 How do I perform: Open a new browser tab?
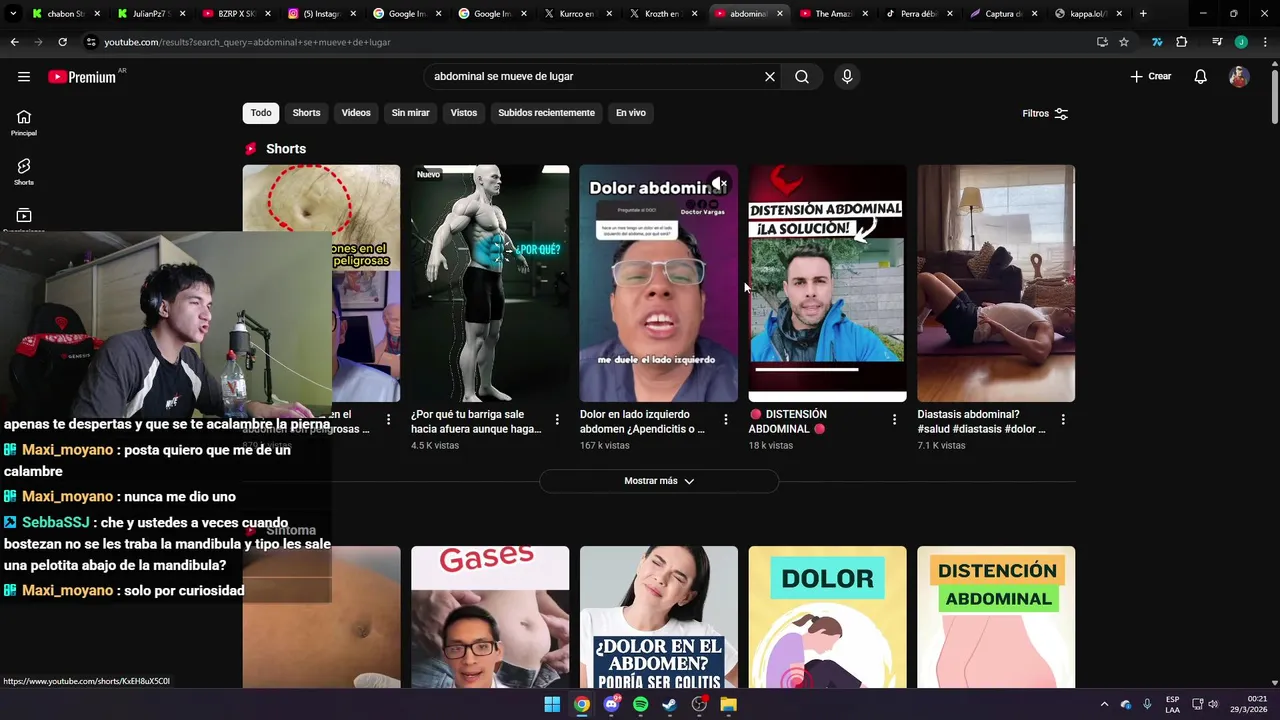(1143, 14)
